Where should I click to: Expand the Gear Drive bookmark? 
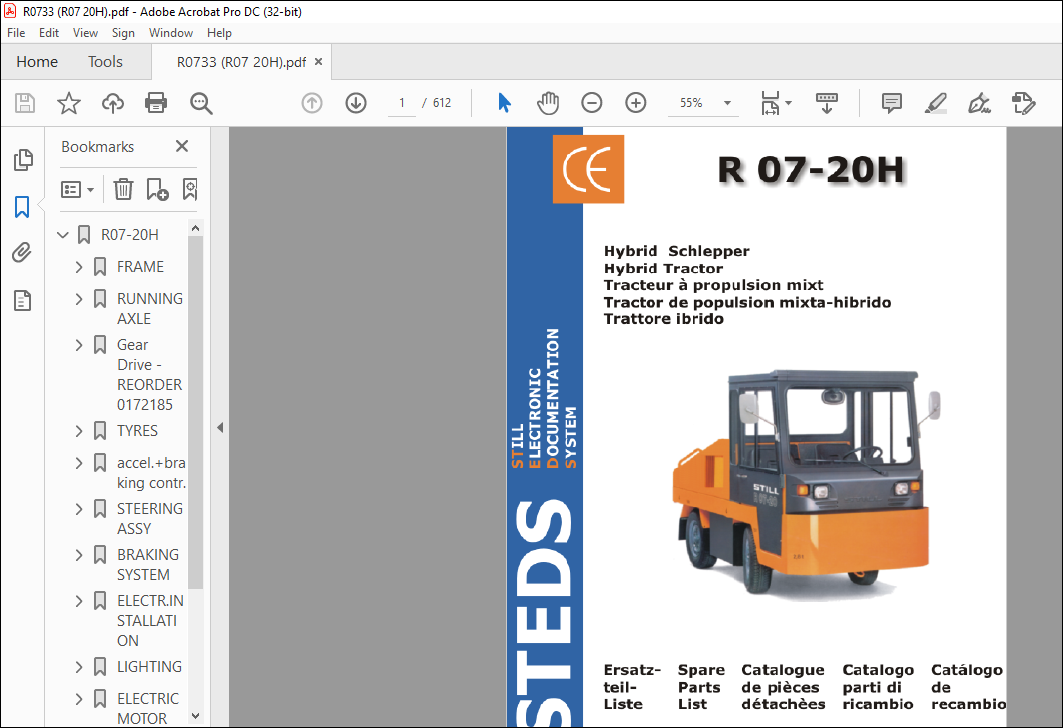click(x=79, y=345)
